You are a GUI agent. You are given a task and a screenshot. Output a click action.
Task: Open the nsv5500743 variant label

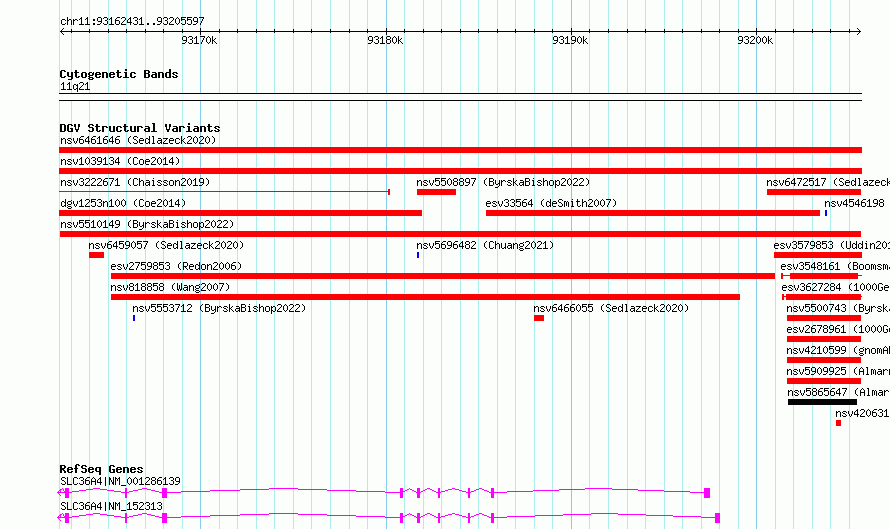click(838, 308)
